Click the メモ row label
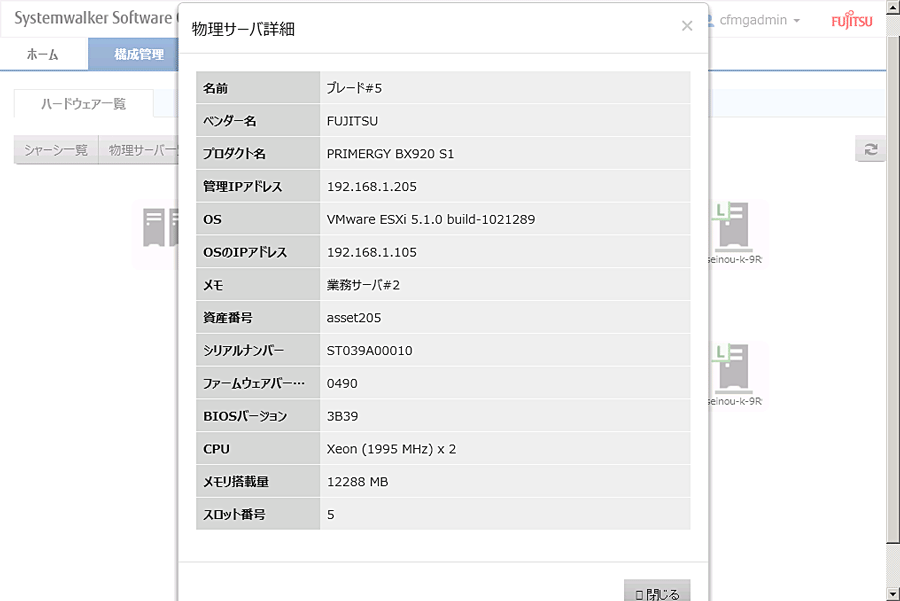 (213, 285)
